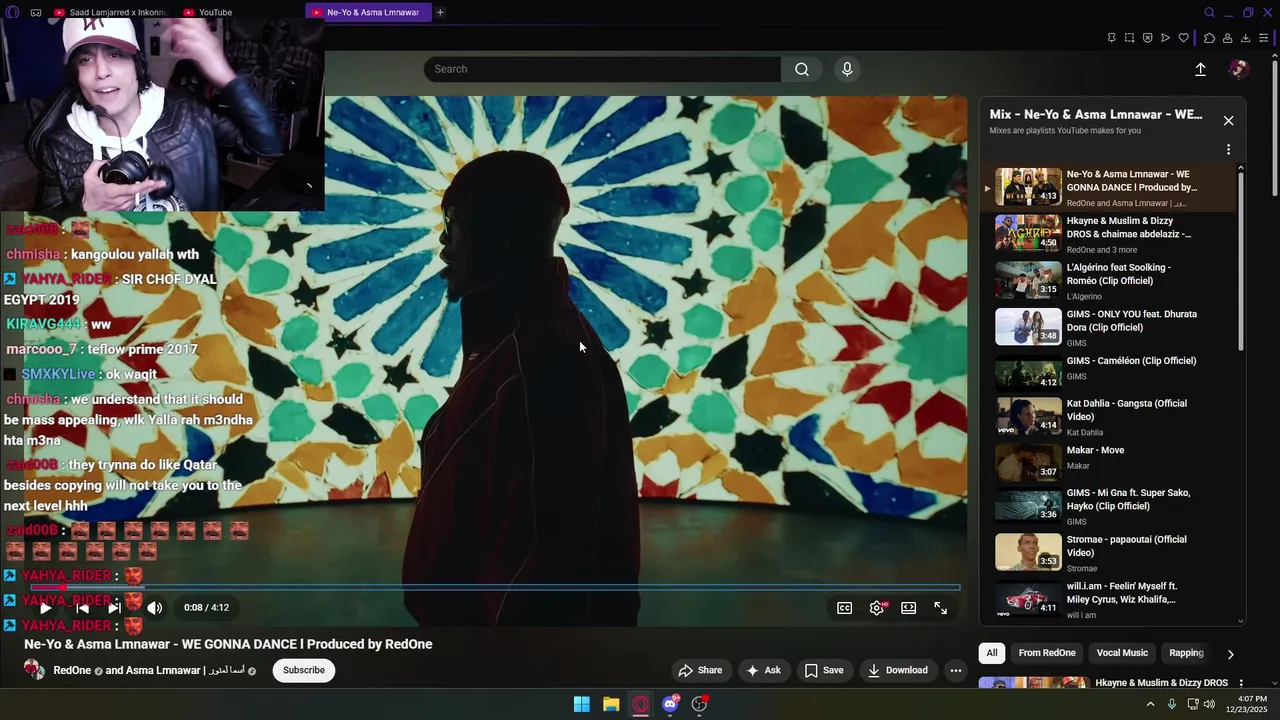Play GIMS - Caméléon (Clip Officiel)
This screenshot has width=1280, height=720.
click(x=1108, y=372)
